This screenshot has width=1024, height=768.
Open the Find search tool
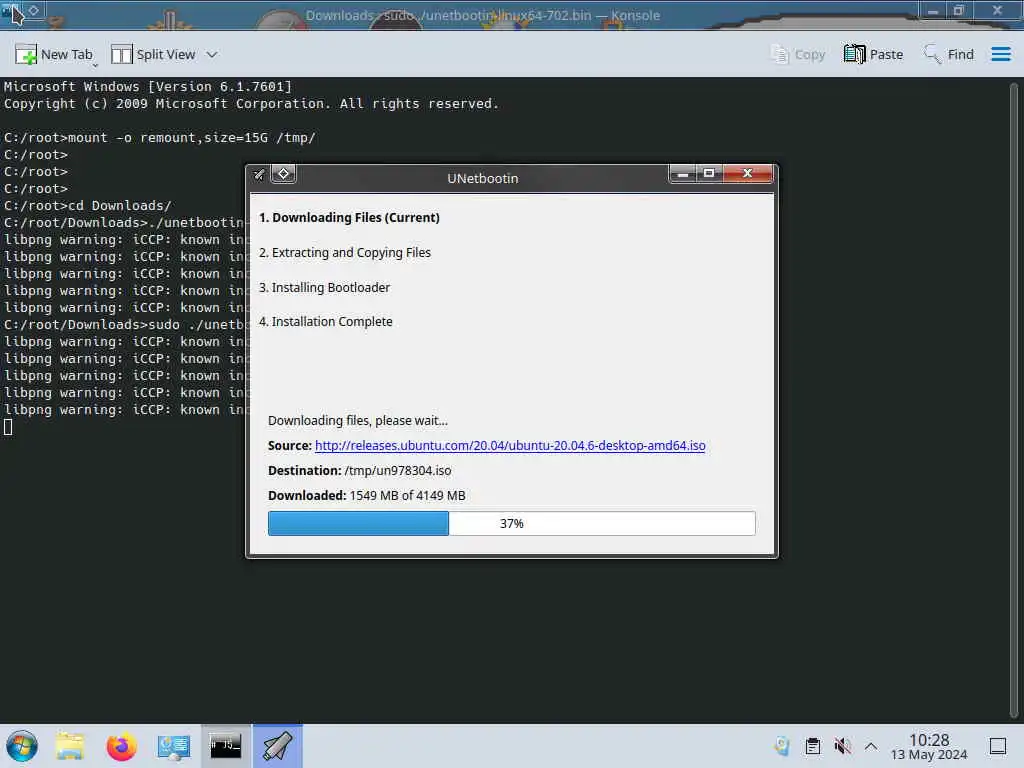(x=948, y=54)
